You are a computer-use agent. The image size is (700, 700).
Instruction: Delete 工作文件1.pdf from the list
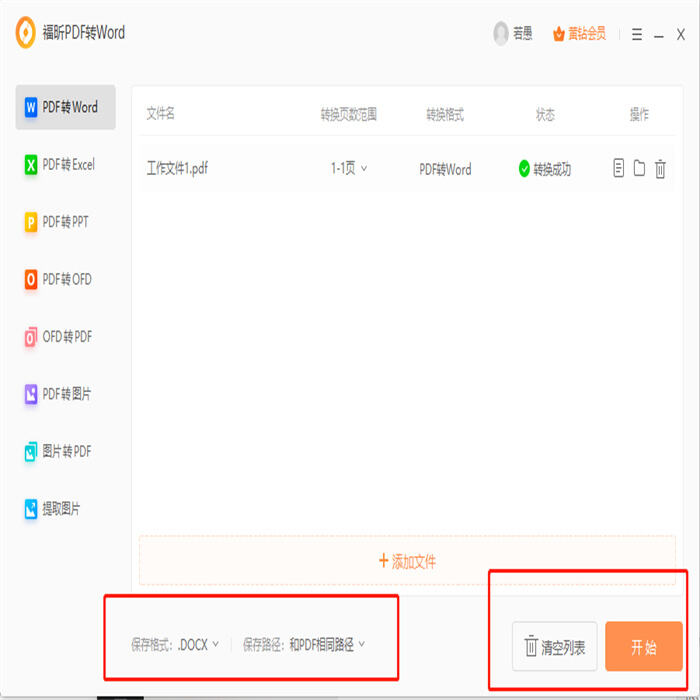coord(660,169)
